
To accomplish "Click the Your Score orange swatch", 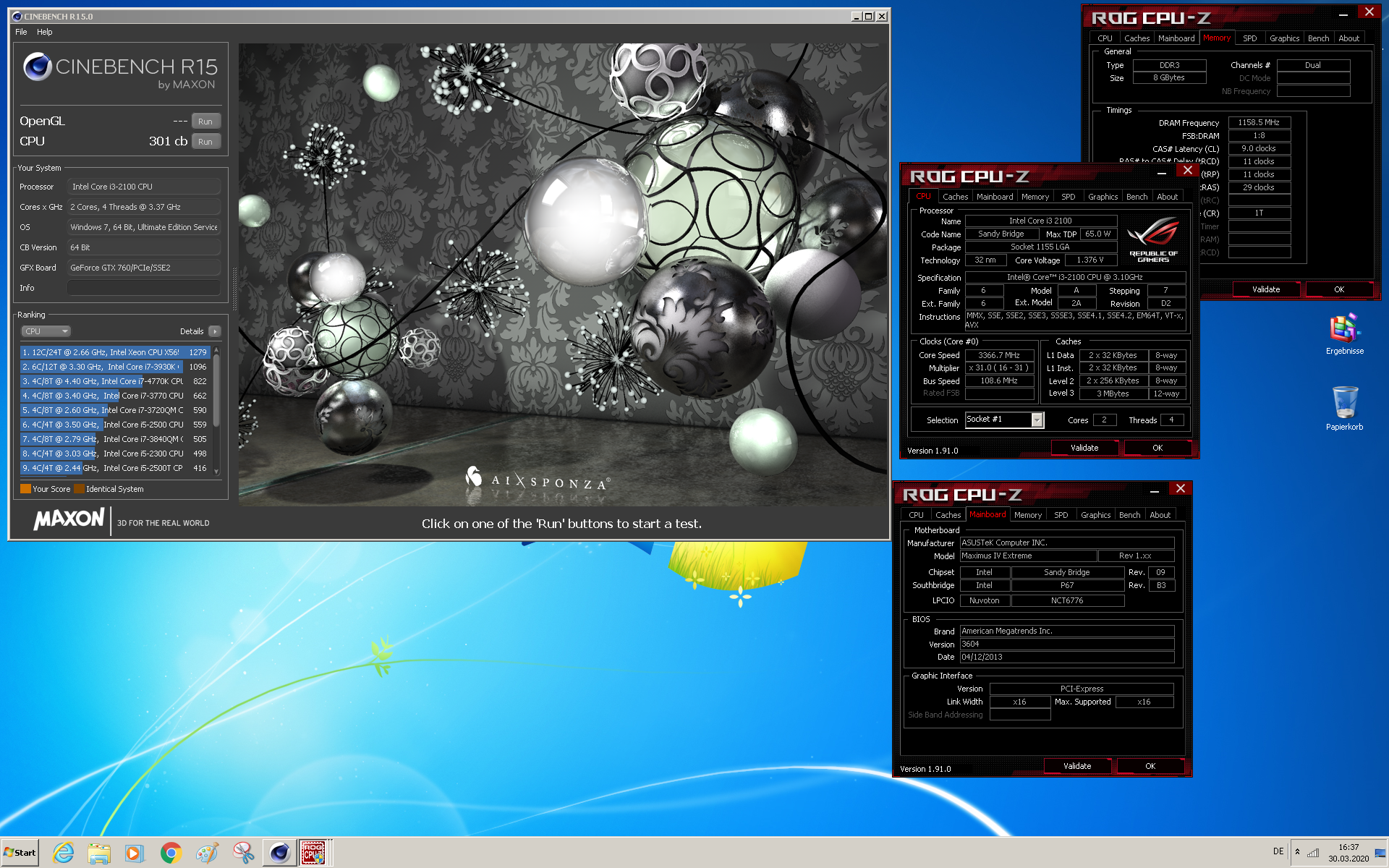I will (25, 489).
